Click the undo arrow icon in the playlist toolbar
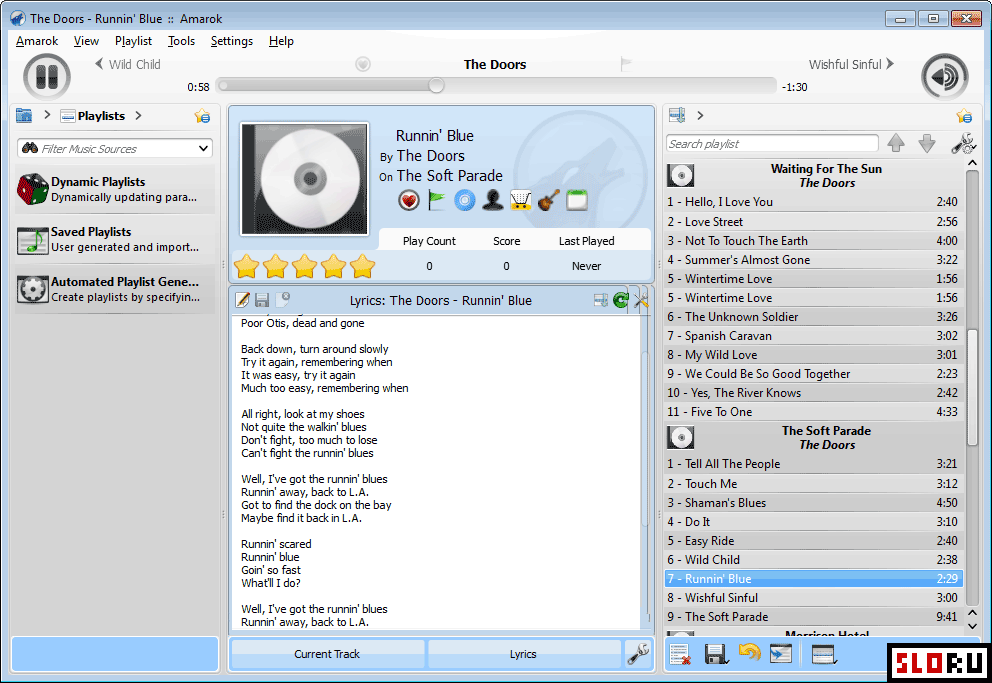The image size is (992, 683). [x=750, y=652]
